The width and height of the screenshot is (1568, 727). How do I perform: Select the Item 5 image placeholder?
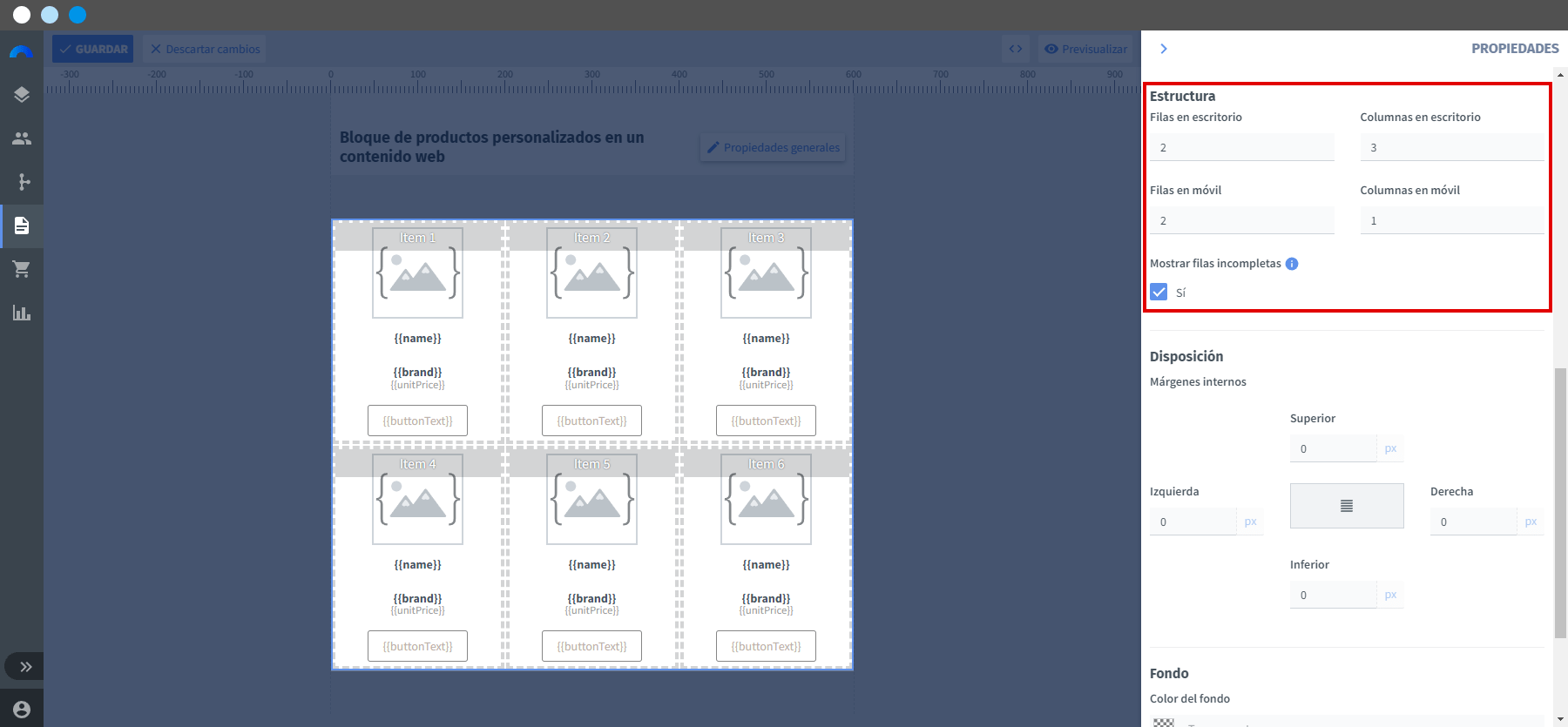coord(591,500)
